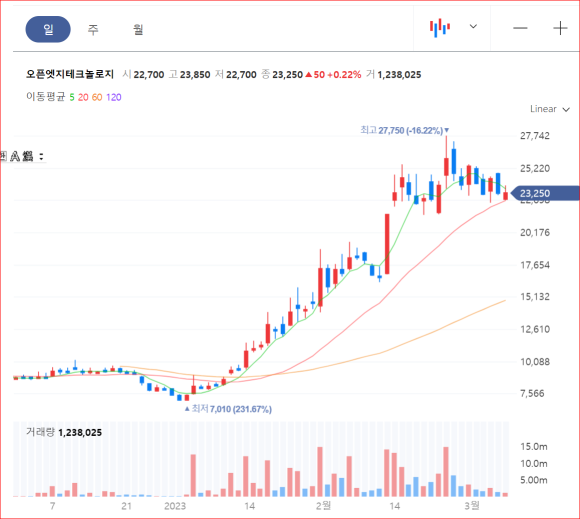Viewport: 580px width, 519px height.
Task: Click the 이동평균 label
Action: (x=45, y=97)
